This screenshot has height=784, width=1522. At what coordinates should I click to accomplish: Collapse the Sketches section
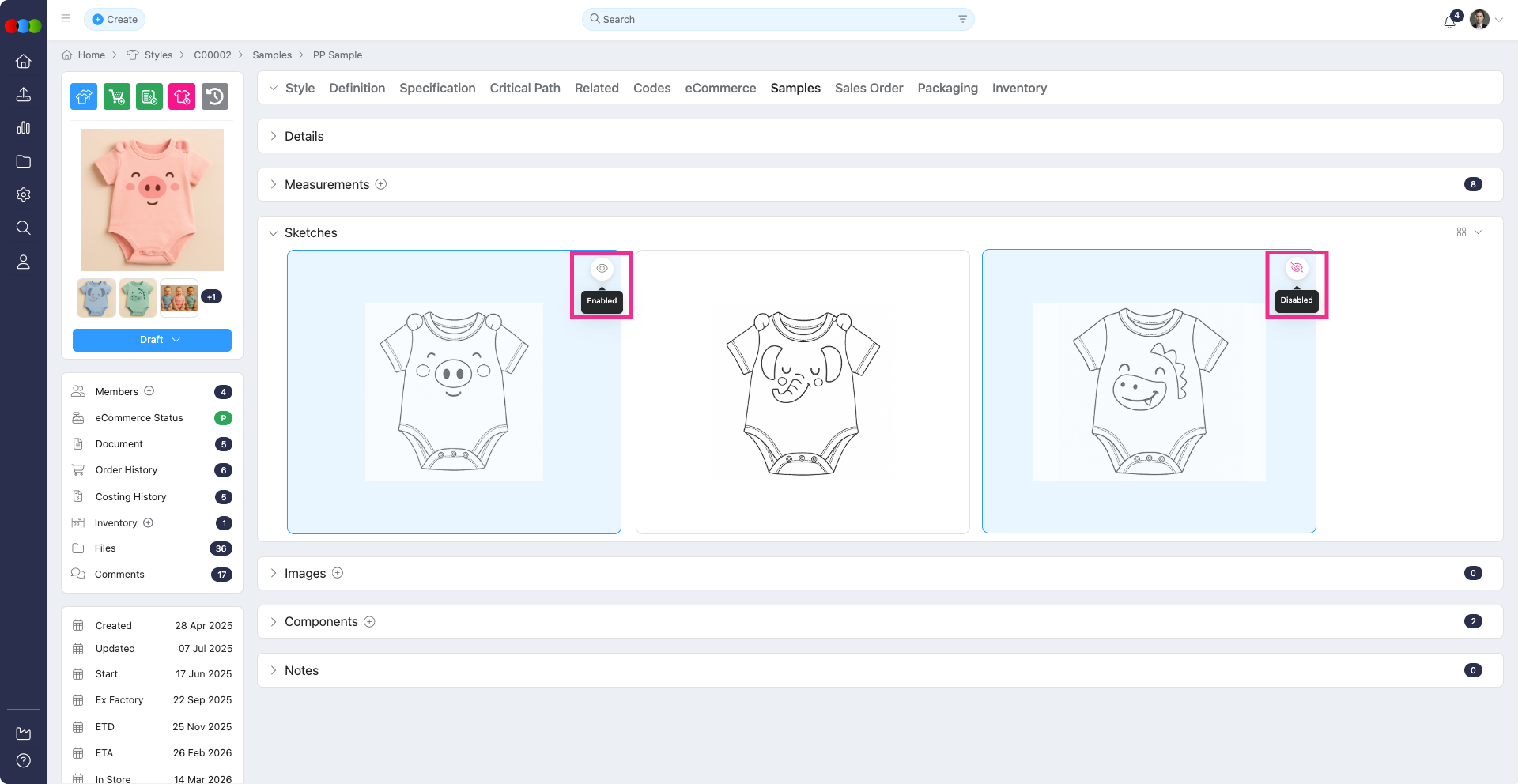click(x=274, y=233)
